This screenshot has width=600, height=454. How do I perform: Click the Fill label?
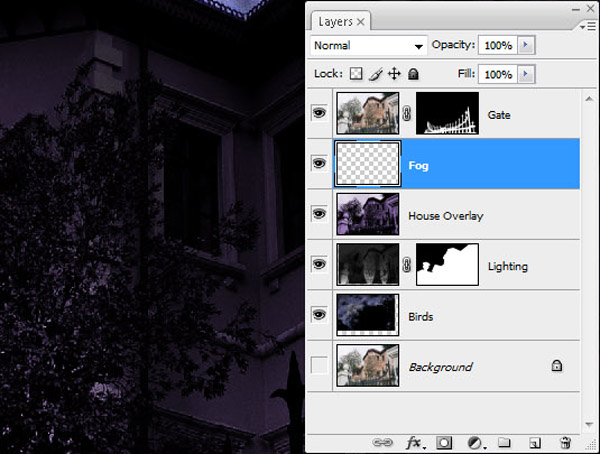[x=466, y=73]
